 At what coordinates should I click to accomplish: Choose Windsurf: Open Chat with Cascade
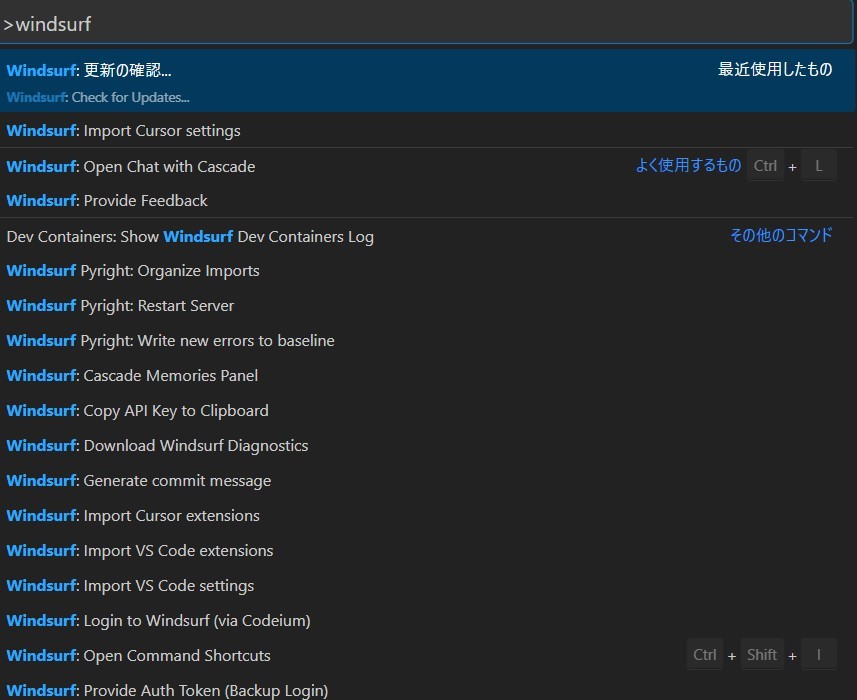coord(427,166)
